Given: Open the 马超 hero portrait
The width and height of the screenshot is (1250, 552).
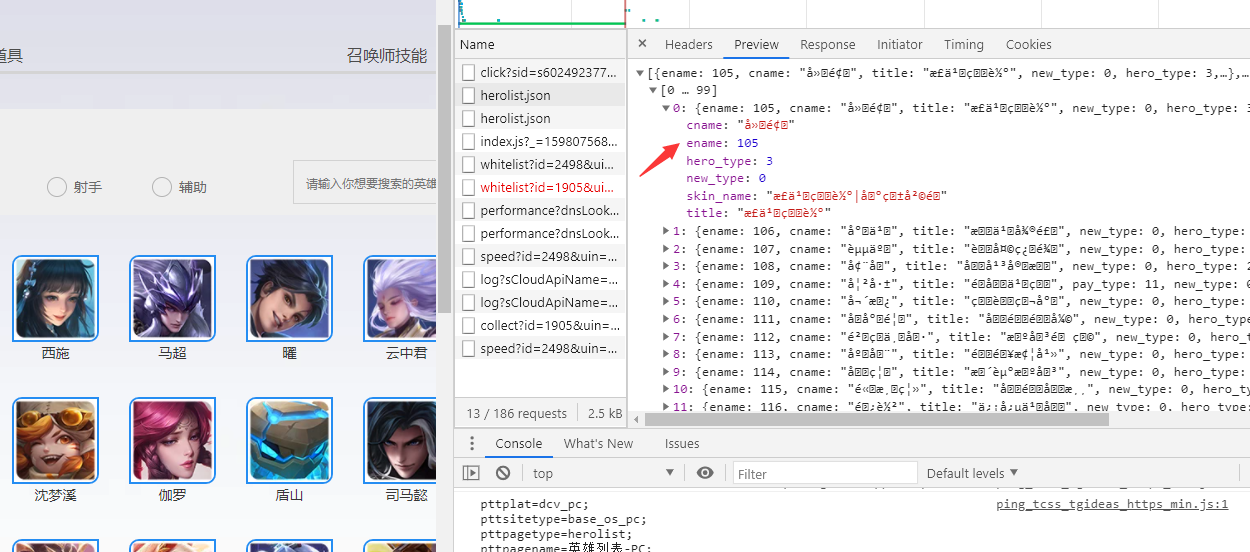Looking at the screenshot, I should 173,298.
